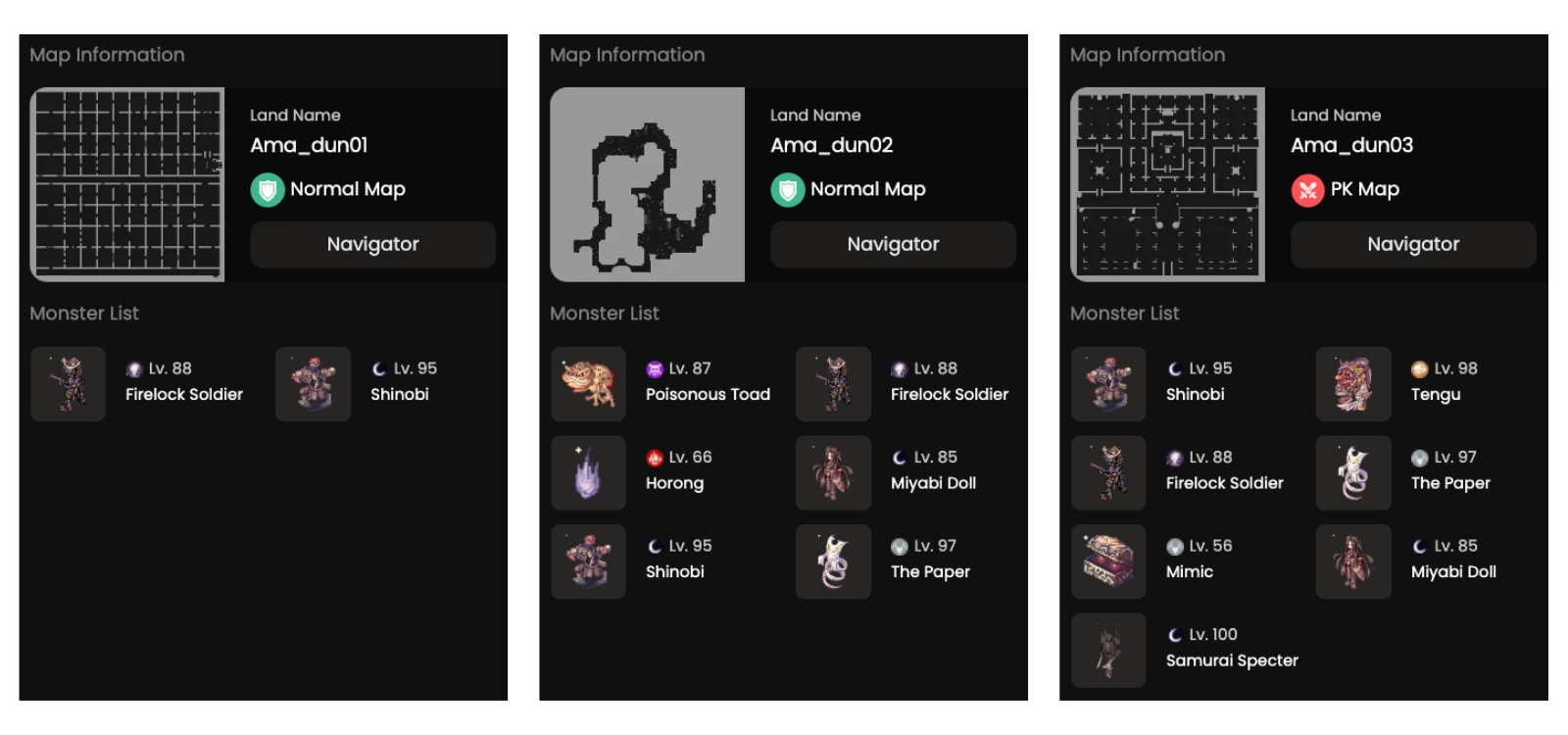Image resolution: width=1568 pixels, height=735 pixels.
Task: Select the Poisonous Toad monster icon
Action: [x=588, y=384]
